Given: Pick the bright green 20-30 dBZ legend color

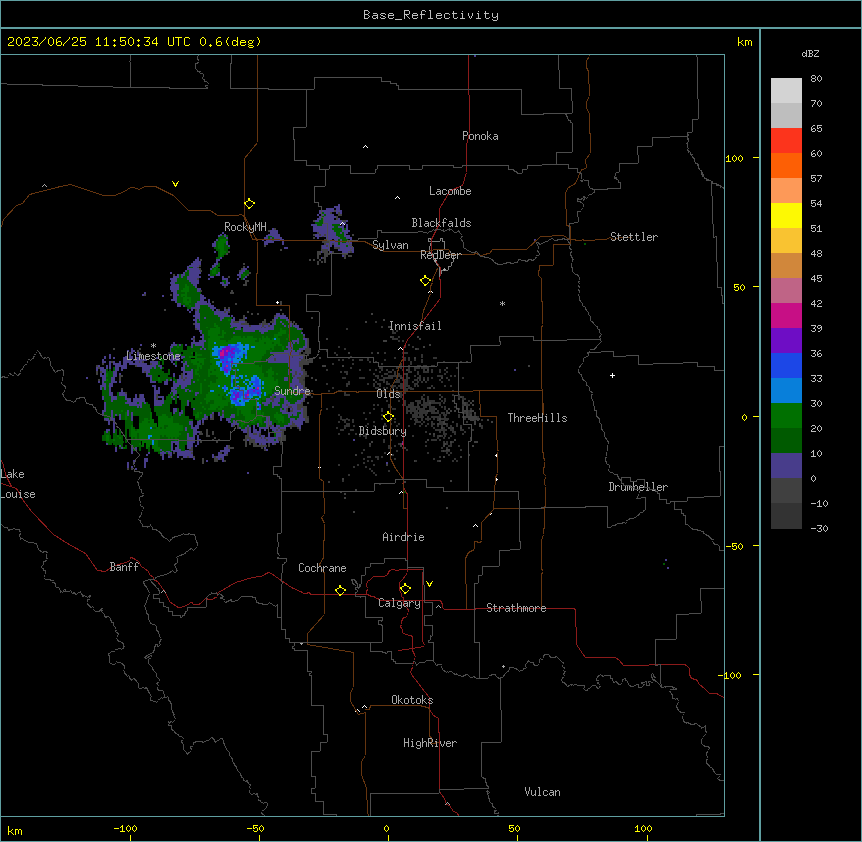Looking at the screenshot, I should tap(786, 416).
